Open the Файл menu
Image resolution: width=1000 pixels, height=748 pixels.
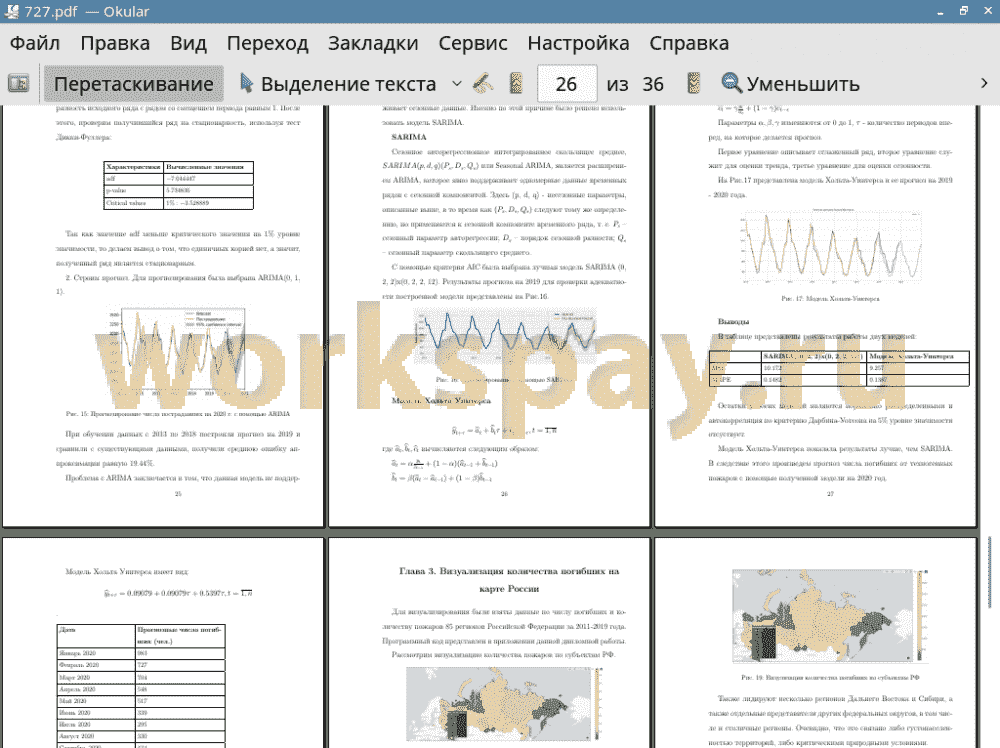tap(35, 43)
